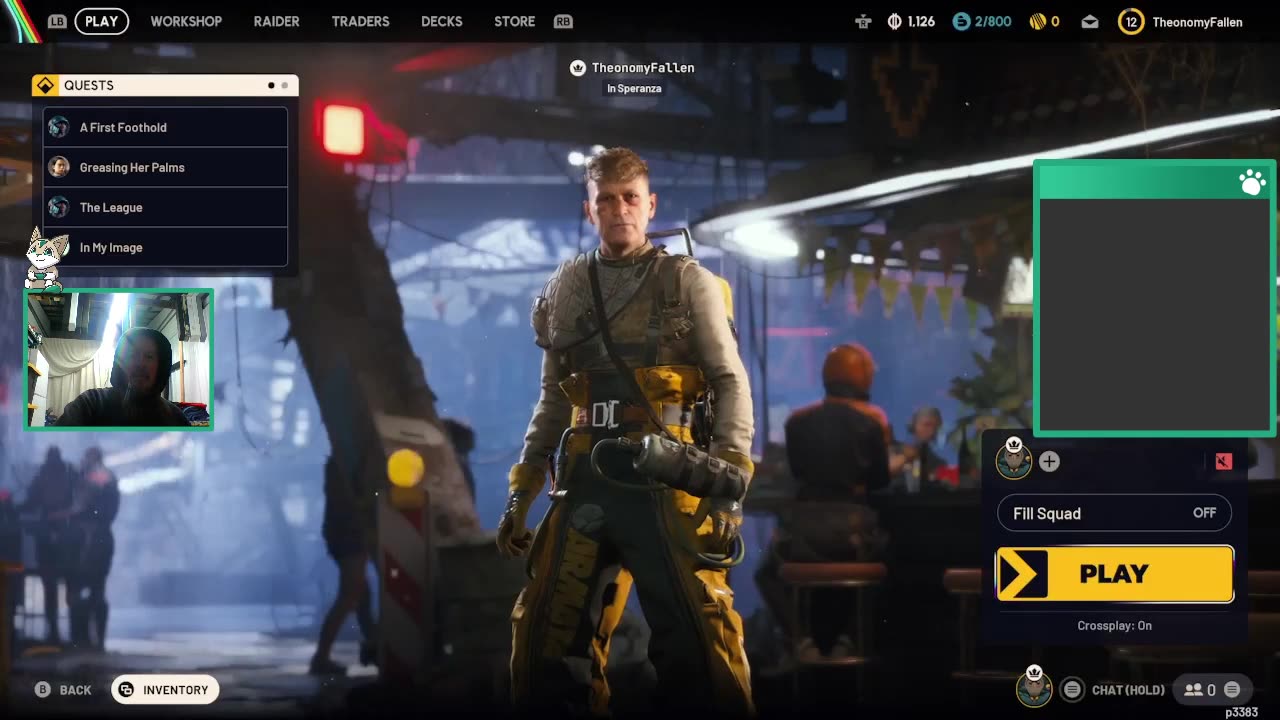Viewport: 1280px width, 720px height.
Task: Click the paw icon on stream overlay panel
Action: 1252,182
